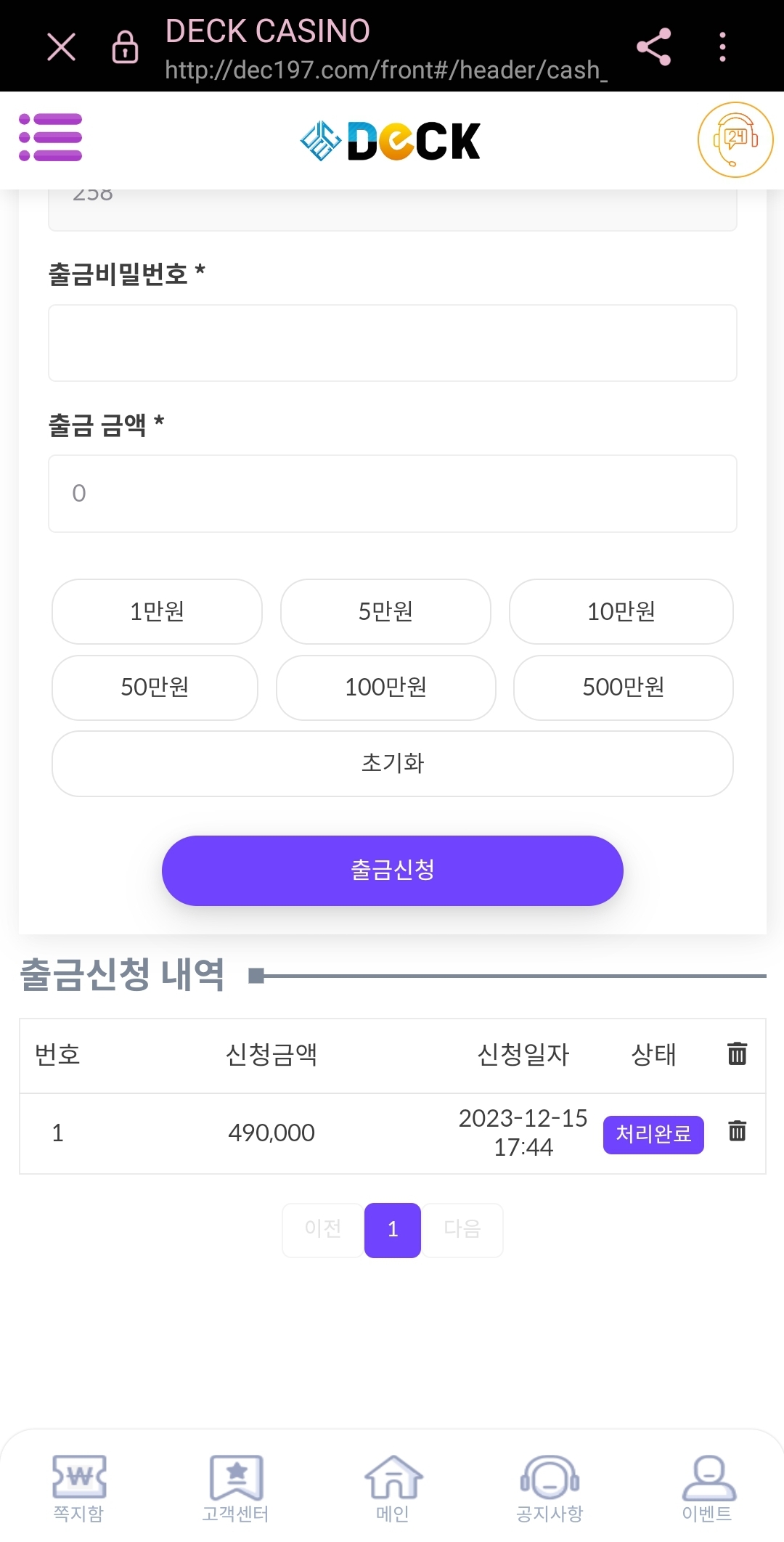The width and height of the screenshot is (784, 1542).
Task: Open the 이벤트 events page
Action: tap(707, 1488)
